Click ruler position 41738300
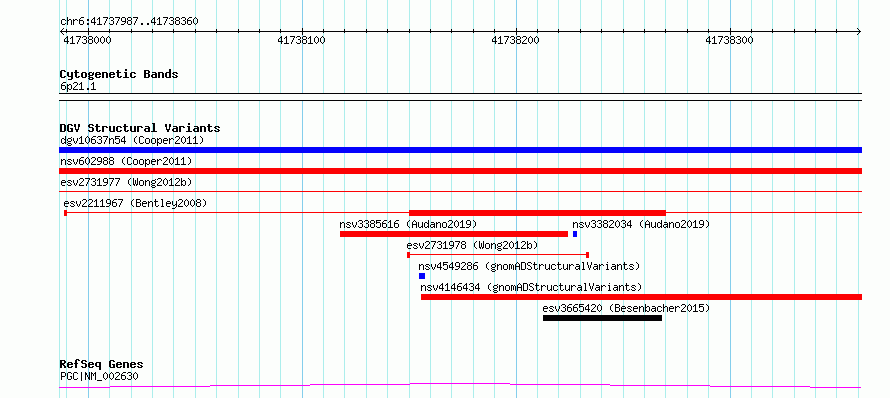The image size is (890, 398). (x=729, y=40)
